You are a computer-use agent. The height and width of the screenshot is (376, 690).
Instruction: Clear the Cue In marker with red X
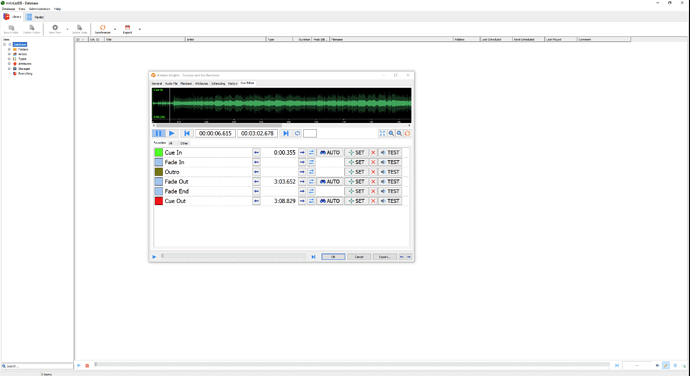[373, 152]
